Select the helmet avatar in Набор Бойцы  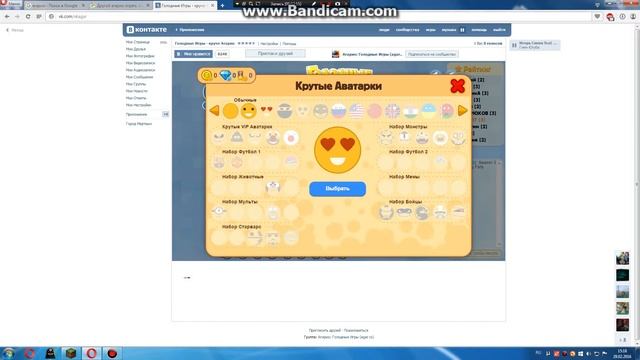[x=386, y=212]
